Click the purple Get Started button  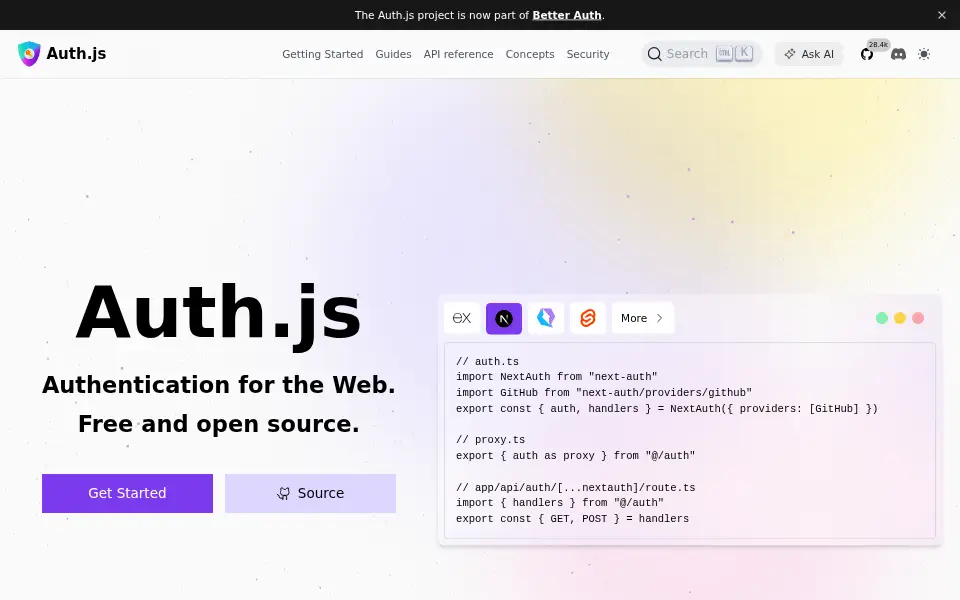(127, 493)
